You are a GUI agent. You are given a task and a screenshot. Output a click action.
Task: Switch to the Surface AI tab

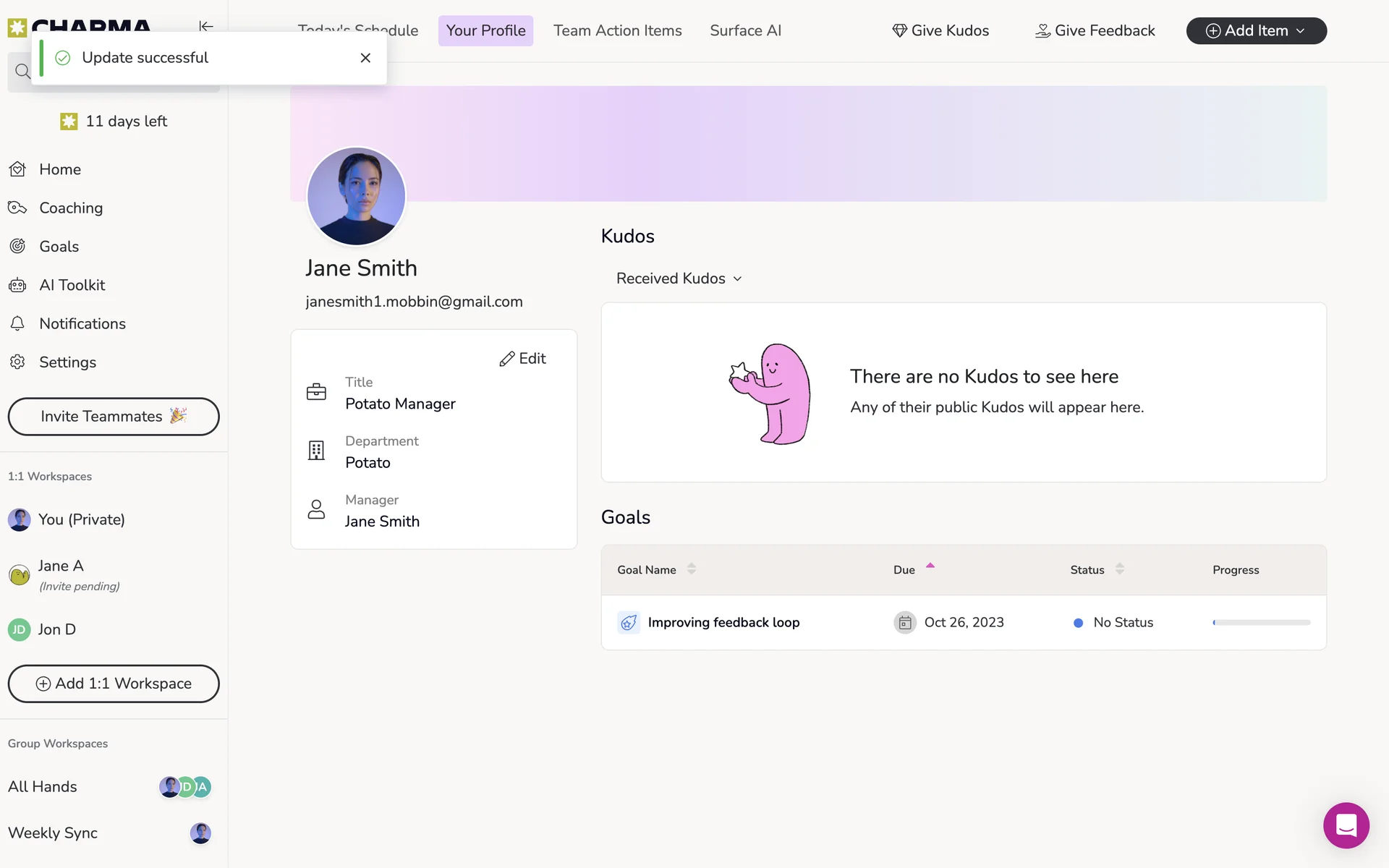click(745, 31)
